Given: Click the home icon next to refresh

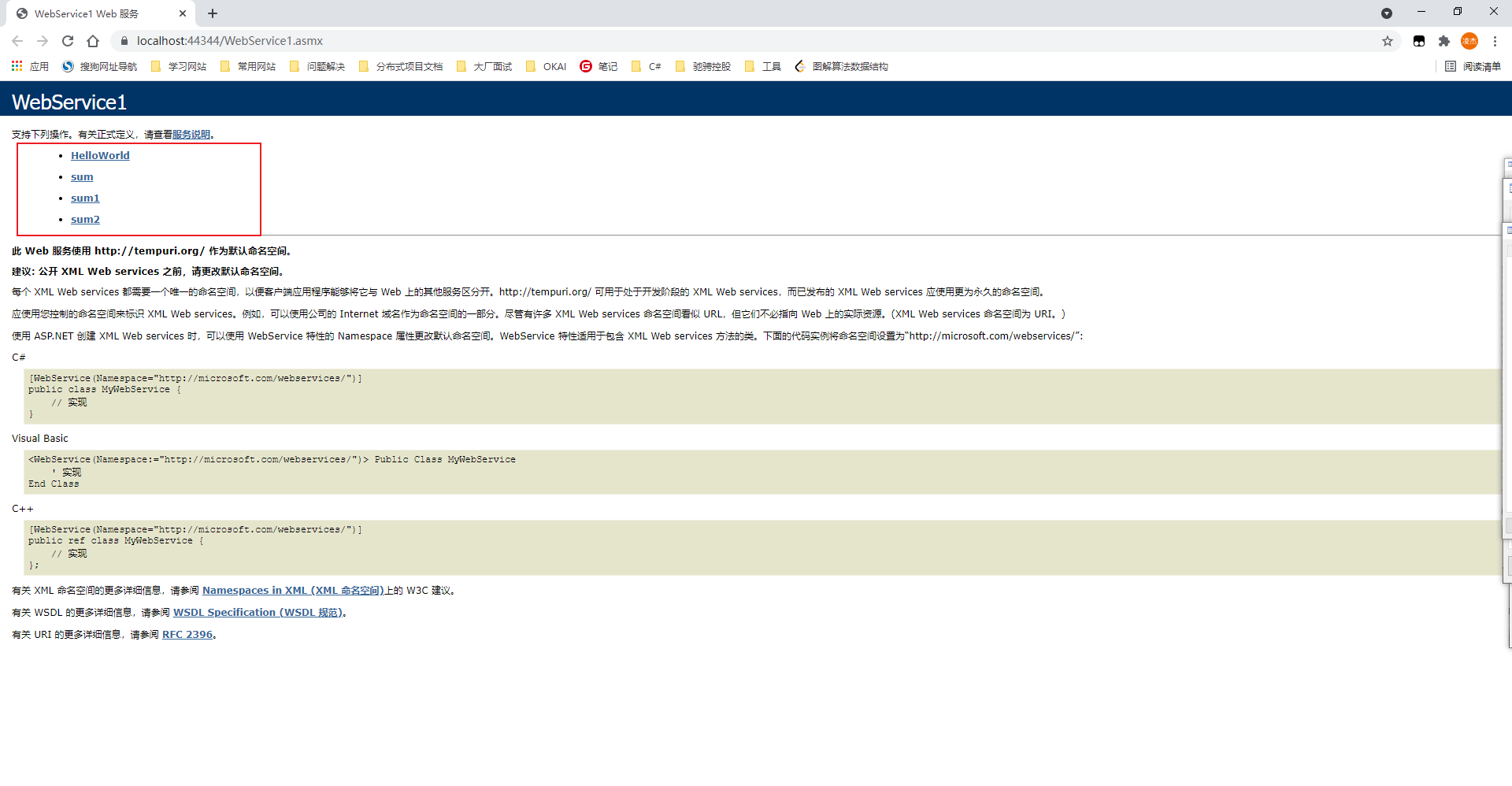Looking at the screenshot, I should [93, 40].
